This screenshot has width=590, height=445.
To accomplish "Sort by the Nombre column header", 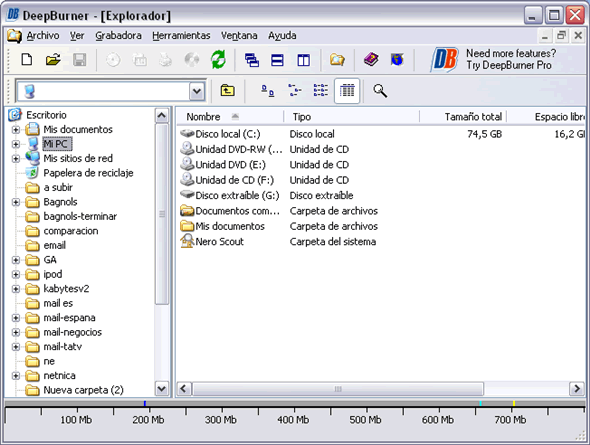I will tap(230, 117).
